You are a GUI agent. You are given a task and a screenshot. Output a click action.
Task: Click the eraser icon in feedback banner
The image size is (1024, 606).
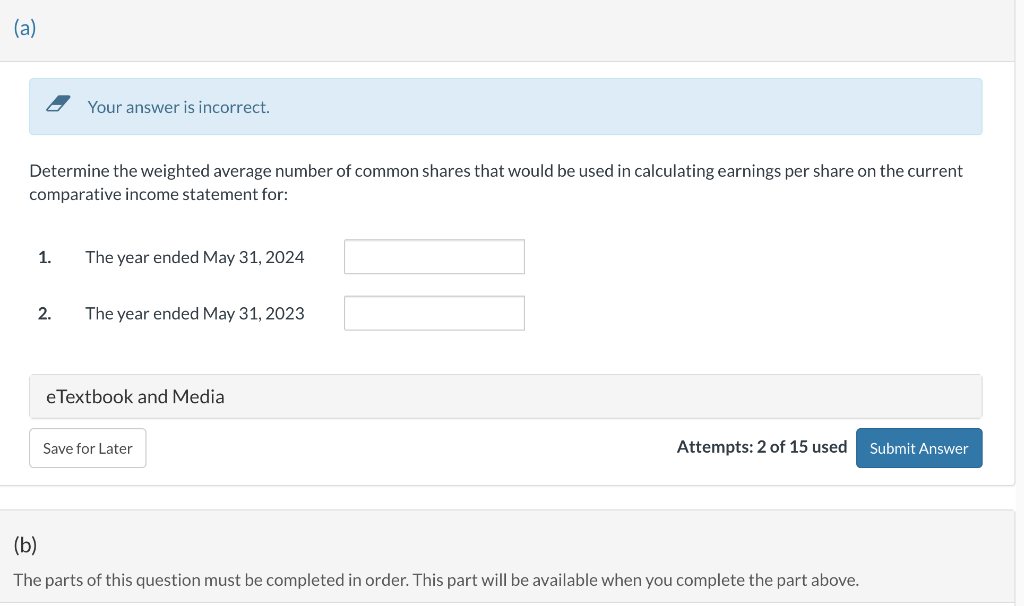coord(59,106)
